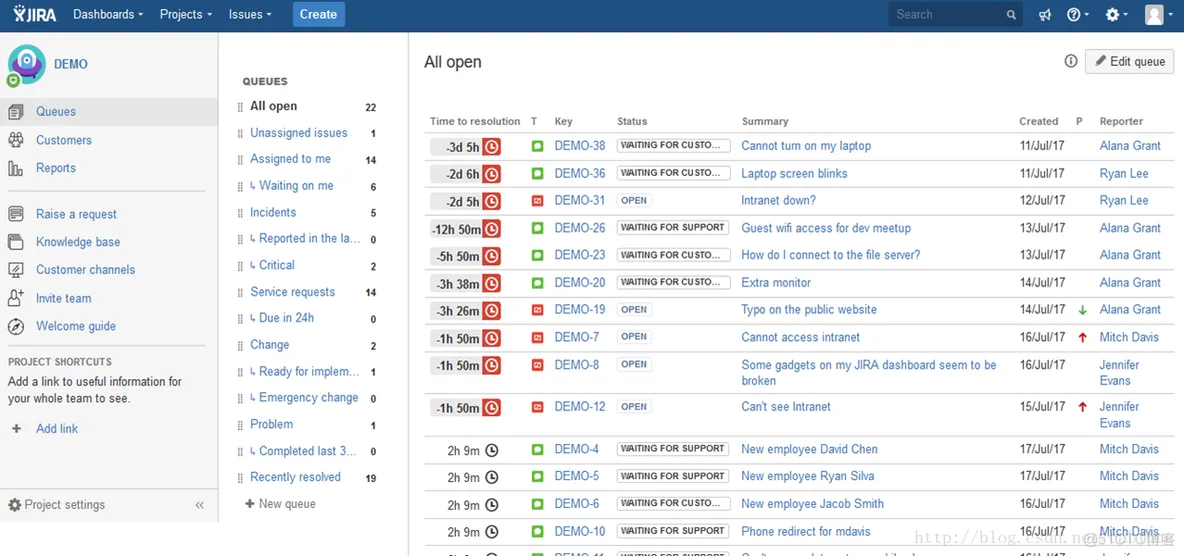Click the high priority arrow for DEMO-7

point(1082,338)
